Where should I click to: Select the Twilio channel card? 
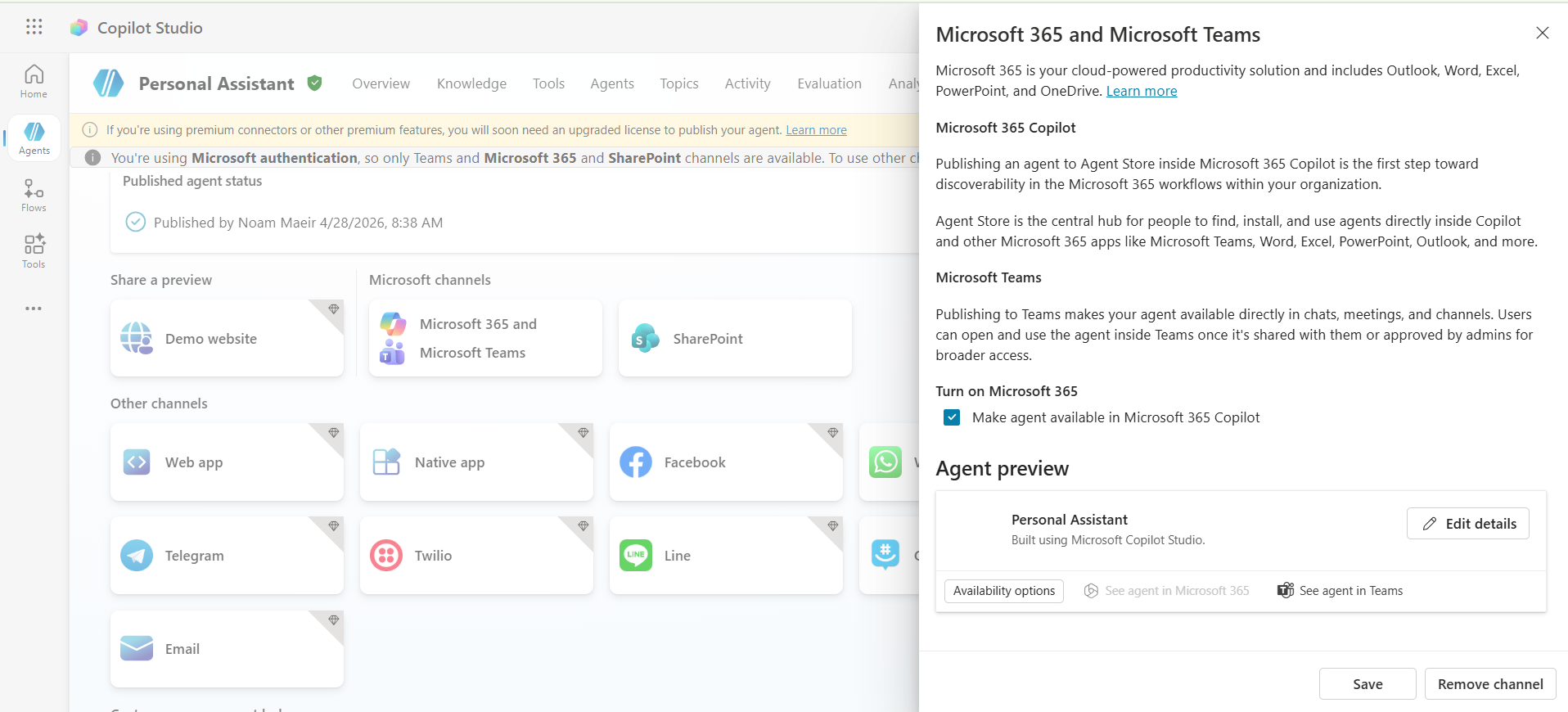click(476, 555)
